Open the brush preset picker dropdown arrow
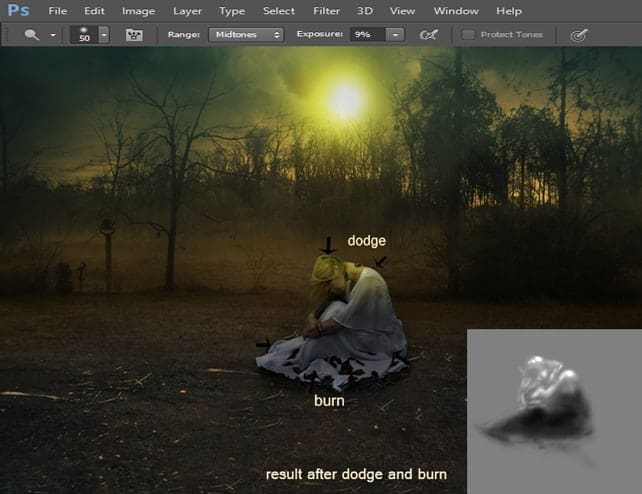 pyautogui.click(x=104, y=35)
